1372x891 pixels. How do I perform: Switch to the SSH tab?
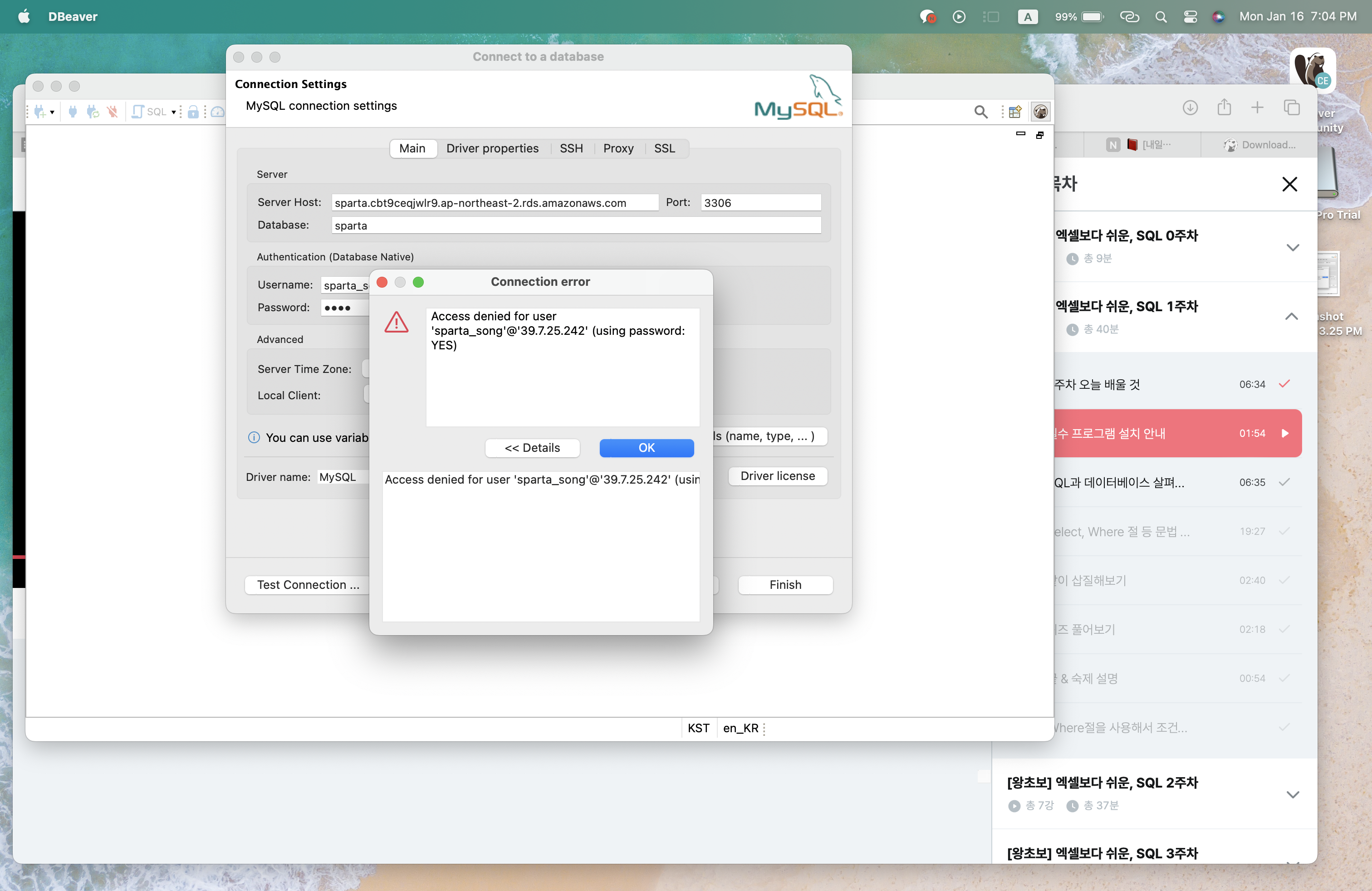tap(571, 148)
